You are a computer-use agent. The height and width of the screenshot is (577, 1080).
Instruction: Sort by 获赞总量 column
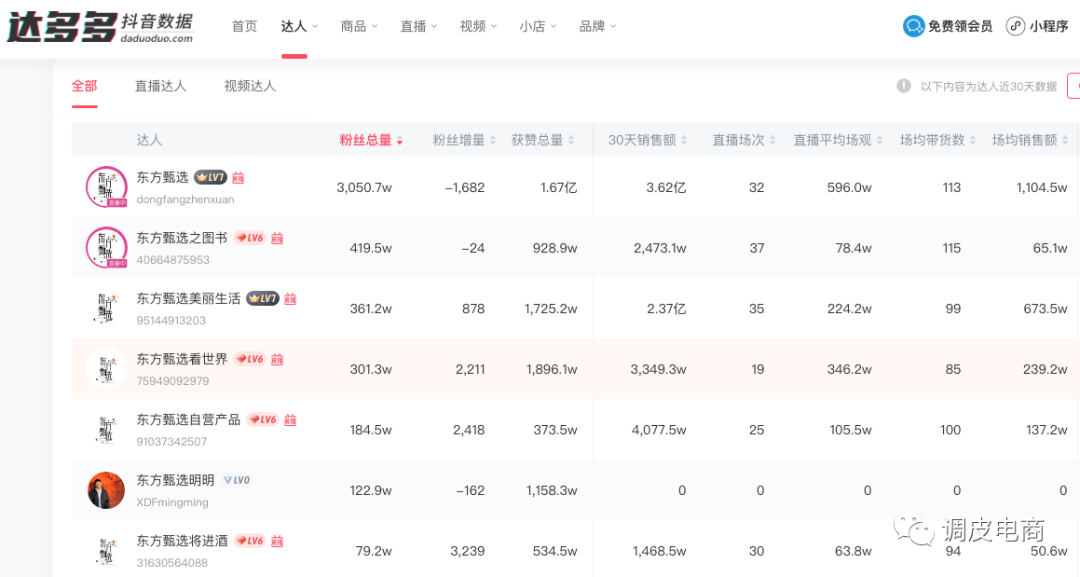point(543,140)
